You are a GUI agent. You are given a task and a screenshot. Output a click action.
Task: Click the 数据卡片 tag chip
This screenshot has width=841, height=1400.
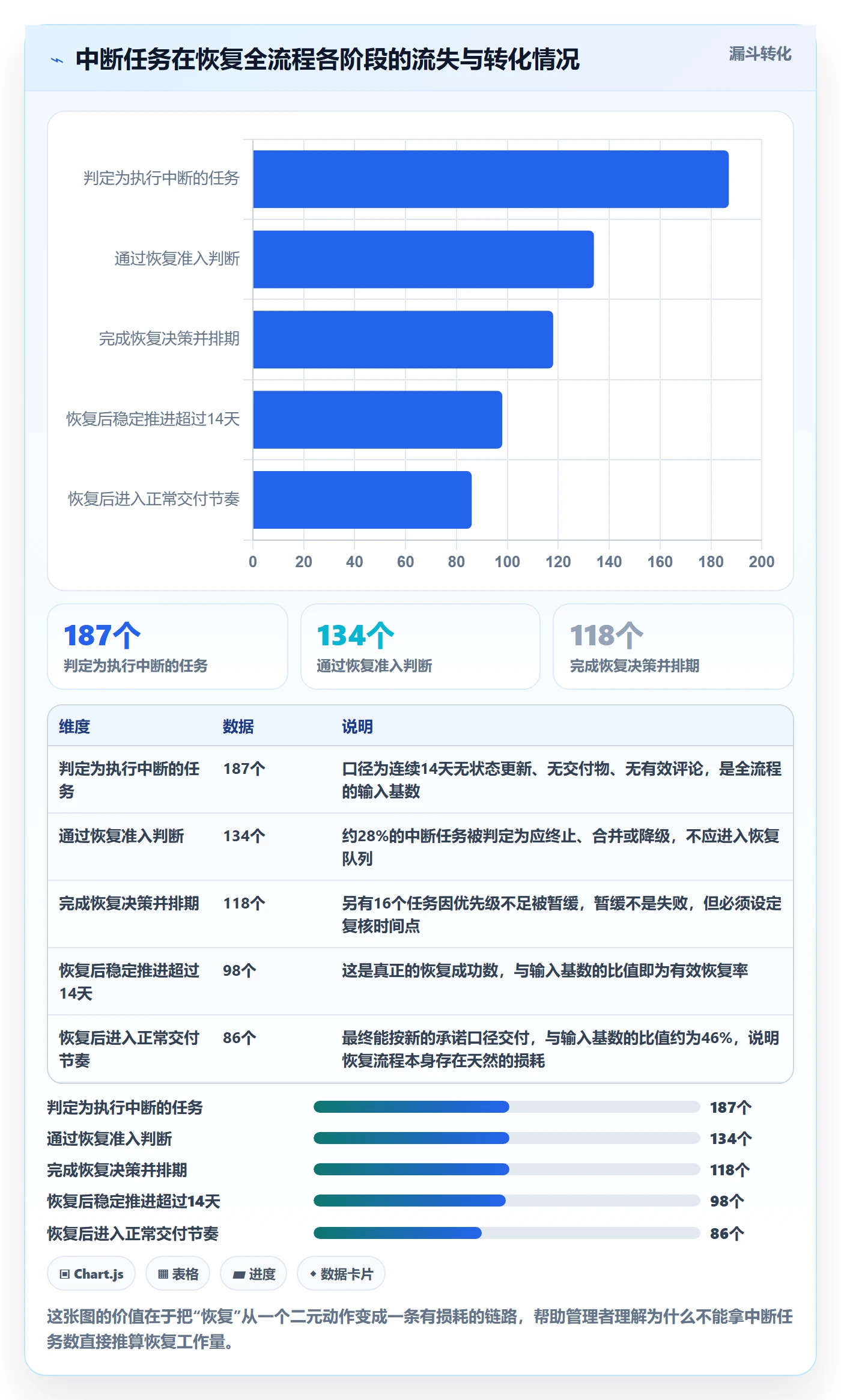(341, 1274)
